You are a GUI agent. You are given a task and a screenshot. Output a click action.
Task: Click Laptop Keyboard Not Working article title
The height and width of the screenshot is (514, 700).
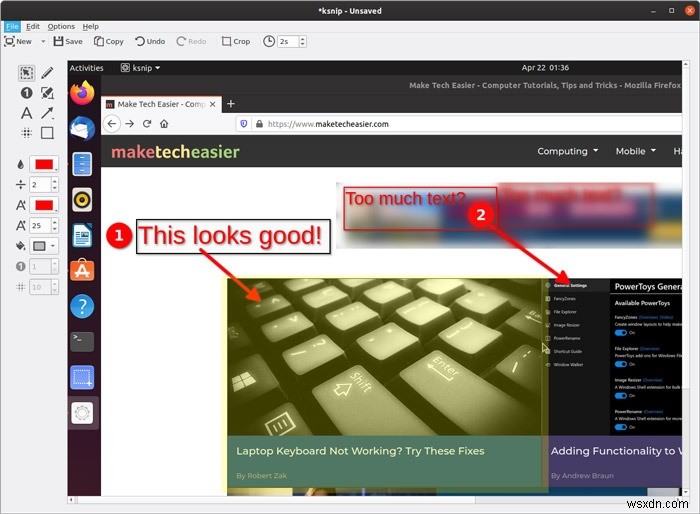(x=360, y=451)
